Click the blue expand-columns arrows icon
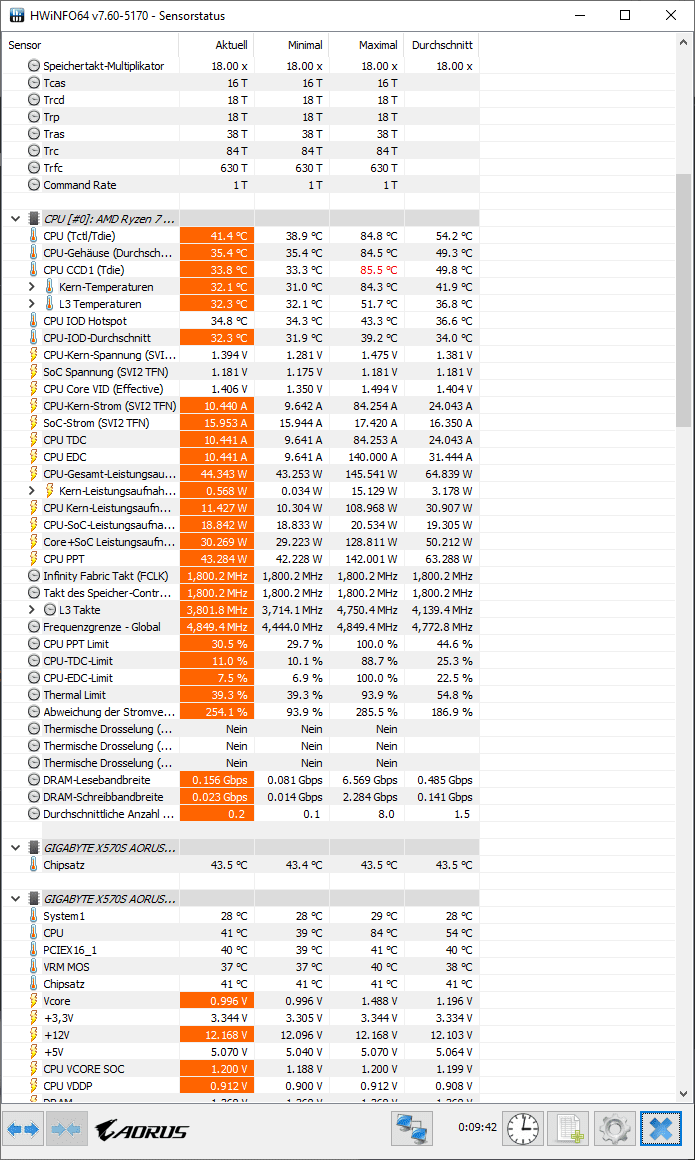The image size is (695, 1160). pos(22,1129)
